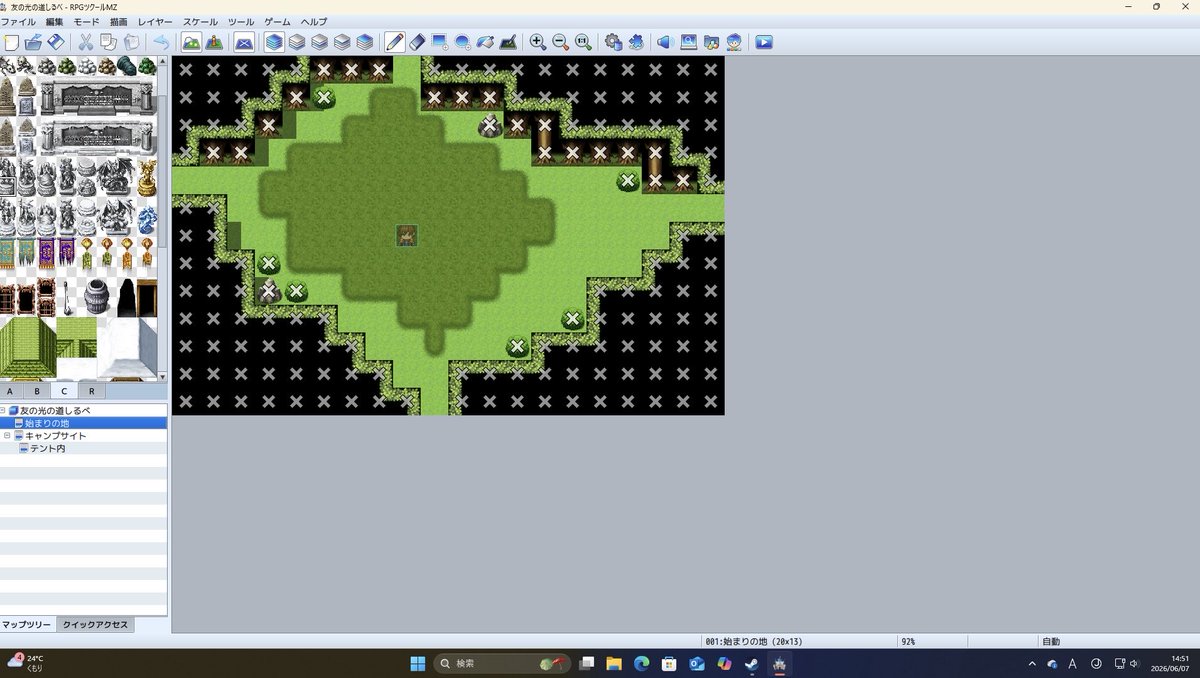Undo the last action via the arrow icon
The height and width of the screenshot is (678, 1200).
click(x=161, y=42)
